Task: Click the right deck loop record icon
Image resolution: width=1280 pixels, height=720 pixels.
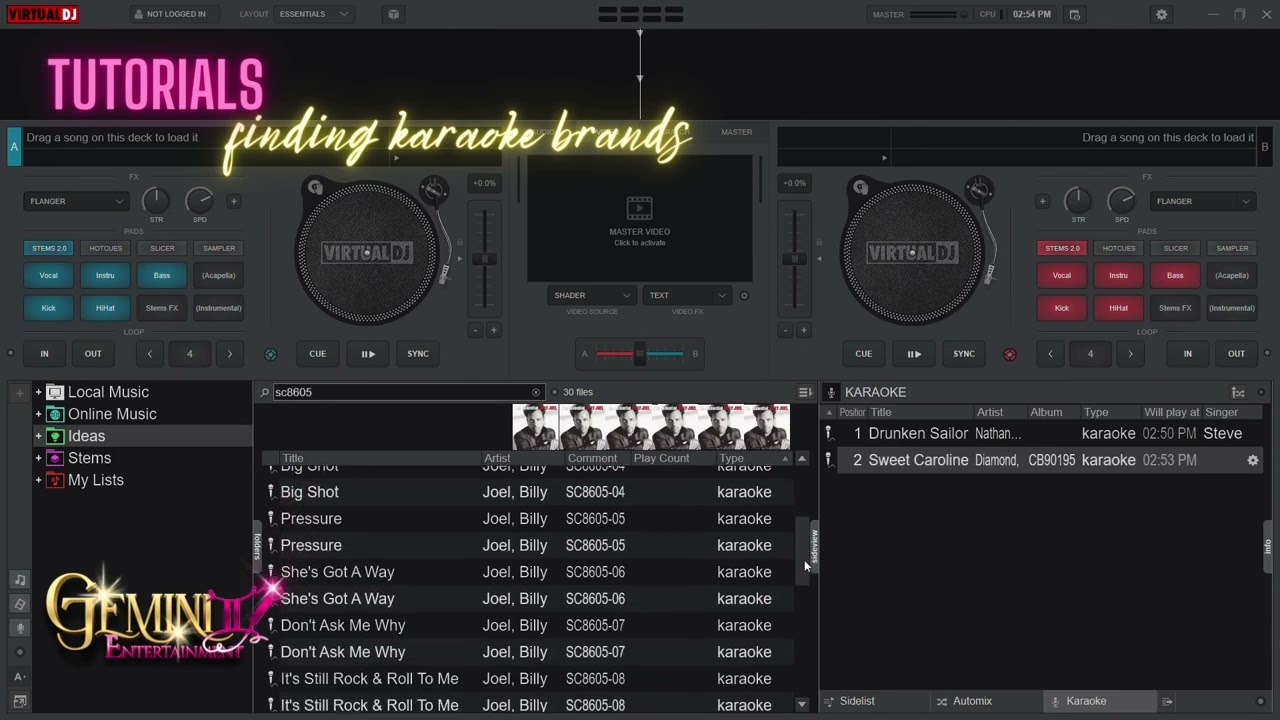Action: [x=1009, y=354]
